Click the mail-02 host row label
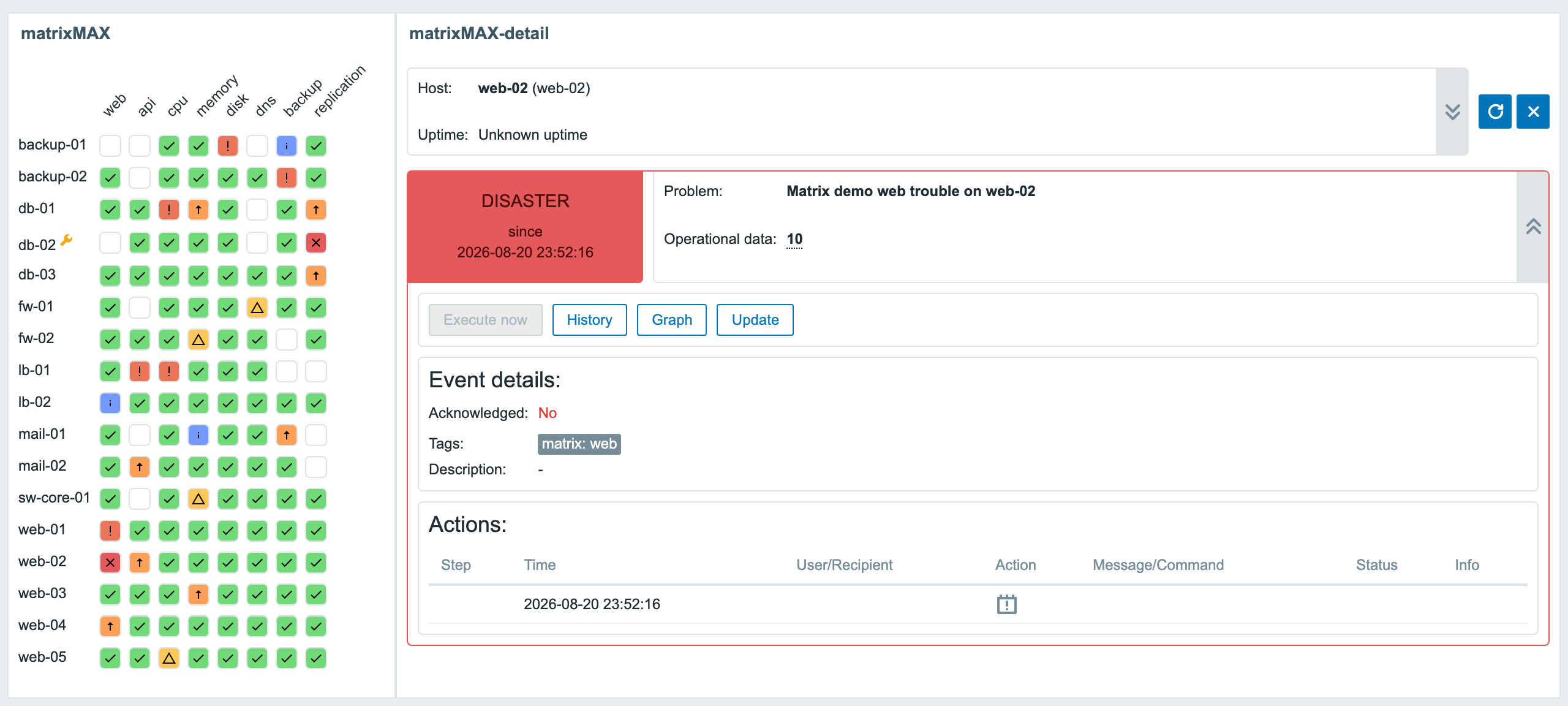 tap(42, 466)
